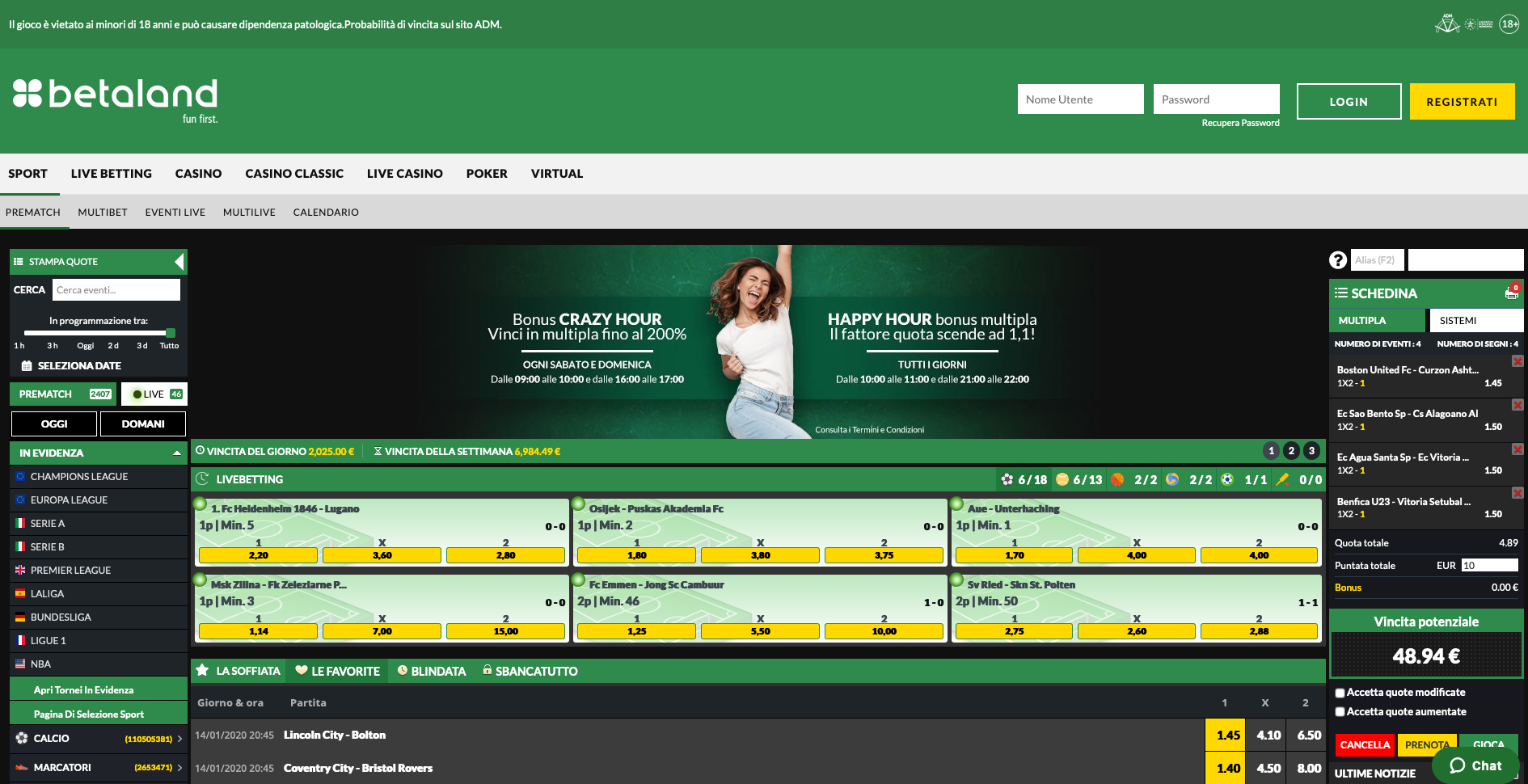The width and height of the screenshot is (1528, 784).
Task: Select the tennis ball live filter
Action: [1062, 479]
